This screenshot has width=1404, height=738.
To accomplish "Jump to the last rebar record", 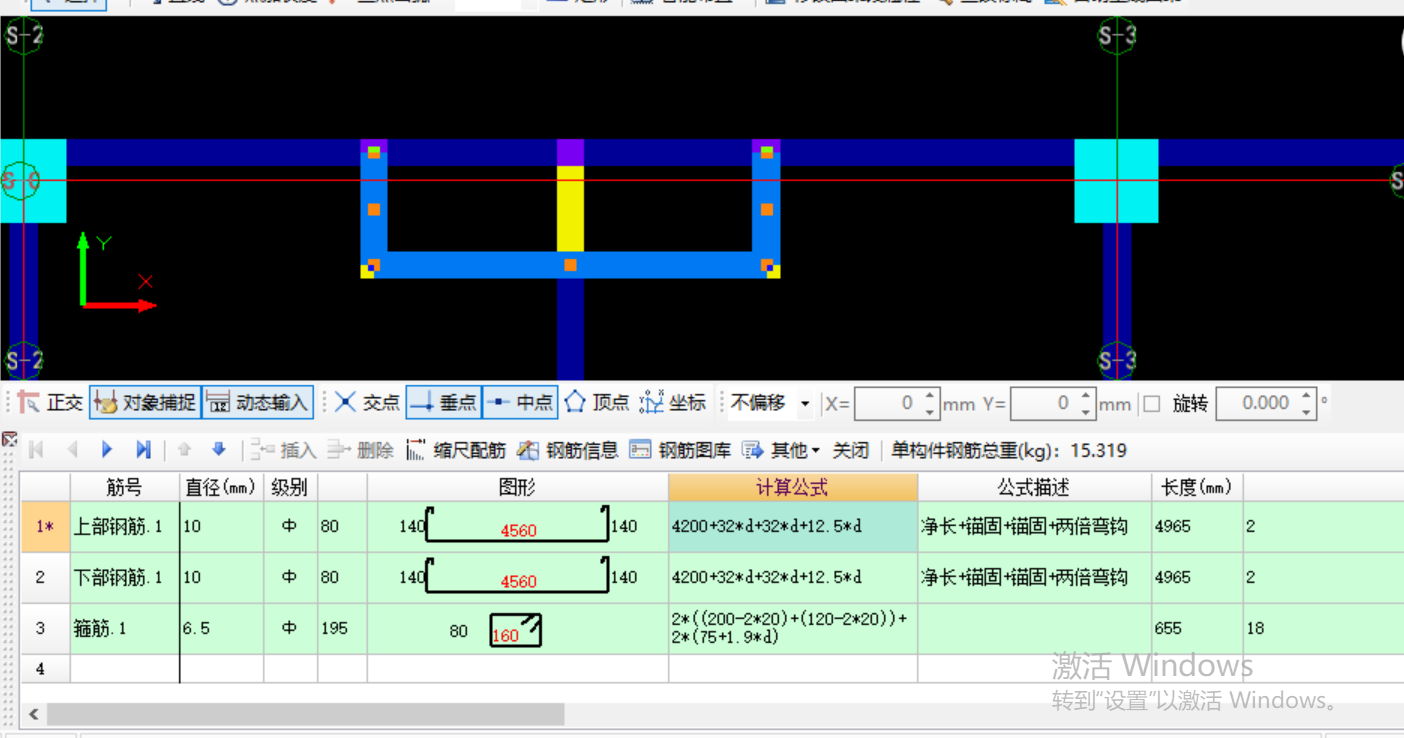I will [x=143, y=450].
